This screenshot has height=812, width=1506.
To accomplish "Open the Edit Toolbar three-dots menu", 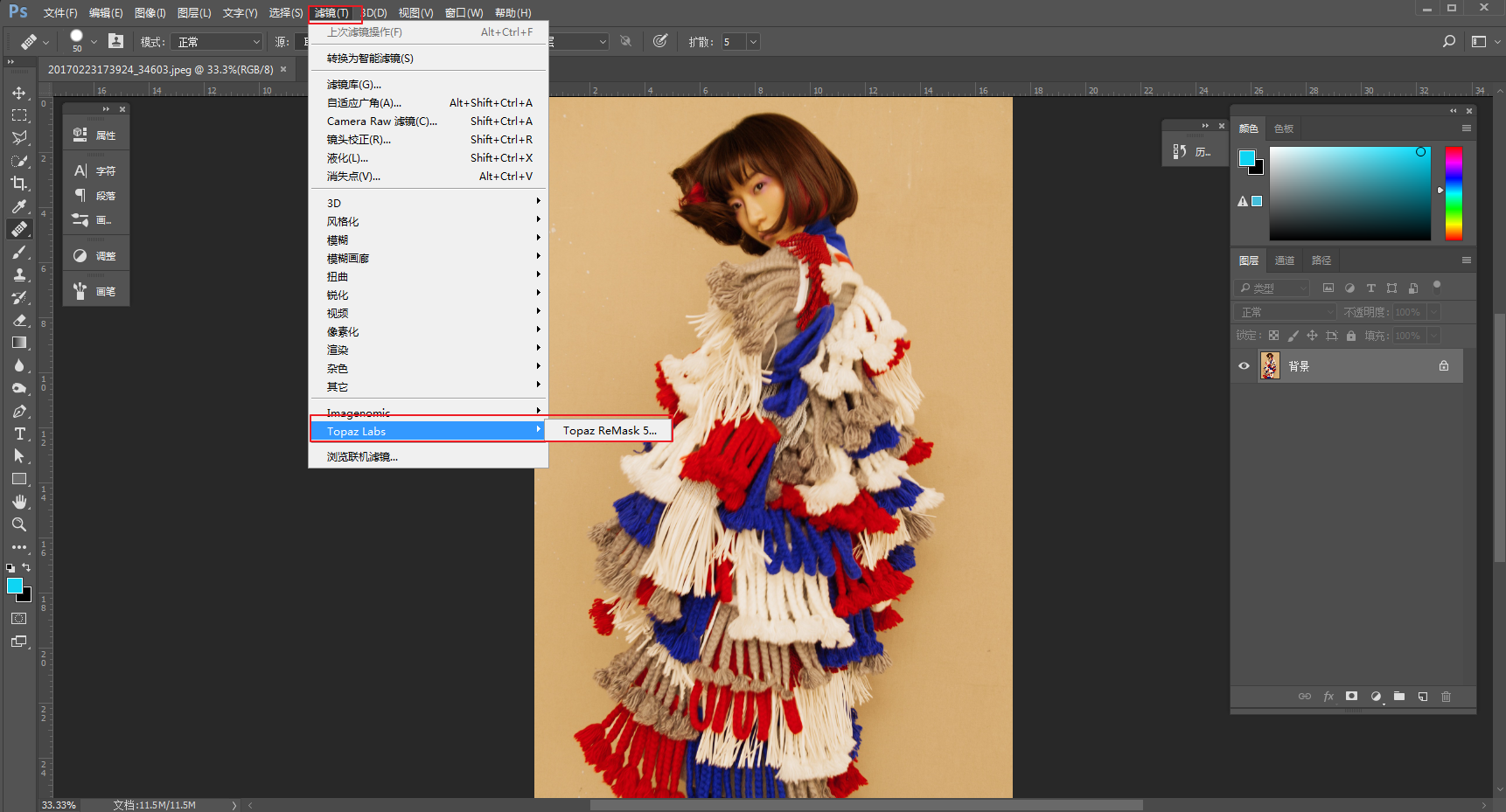I will pos(19,547).
